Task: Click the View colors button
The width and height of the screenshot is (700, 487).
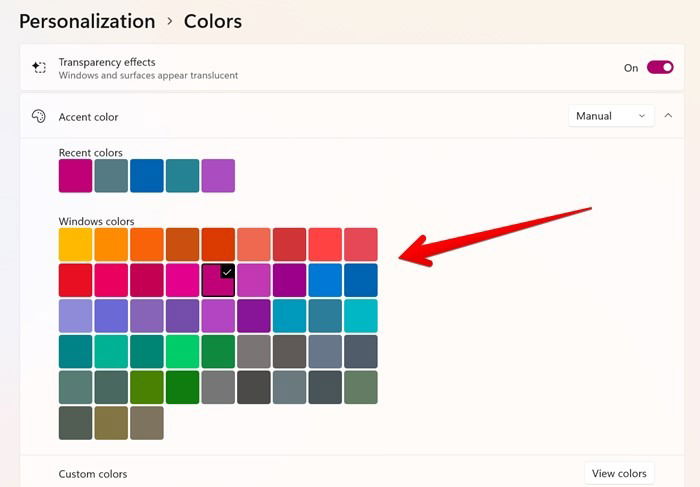Action: [x=619, y=473]
